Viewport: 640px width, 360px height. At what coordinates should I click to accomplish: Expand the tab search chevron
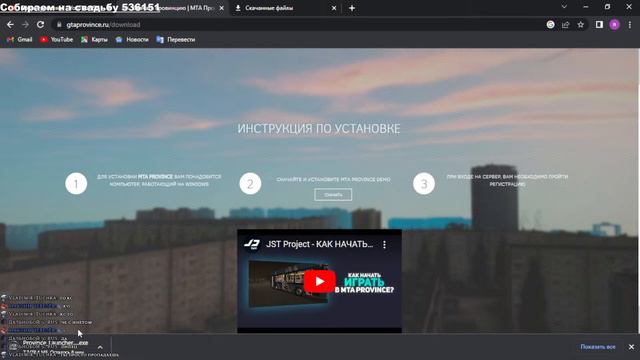coord(564,7)
